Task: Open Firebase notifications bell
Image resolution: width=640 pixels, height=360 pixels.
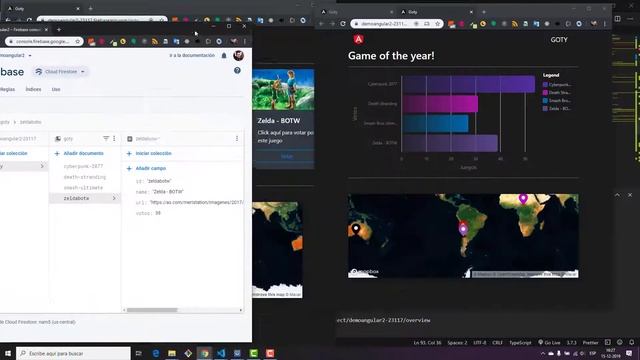Action: pyautogui.click(x=224, y=56)
